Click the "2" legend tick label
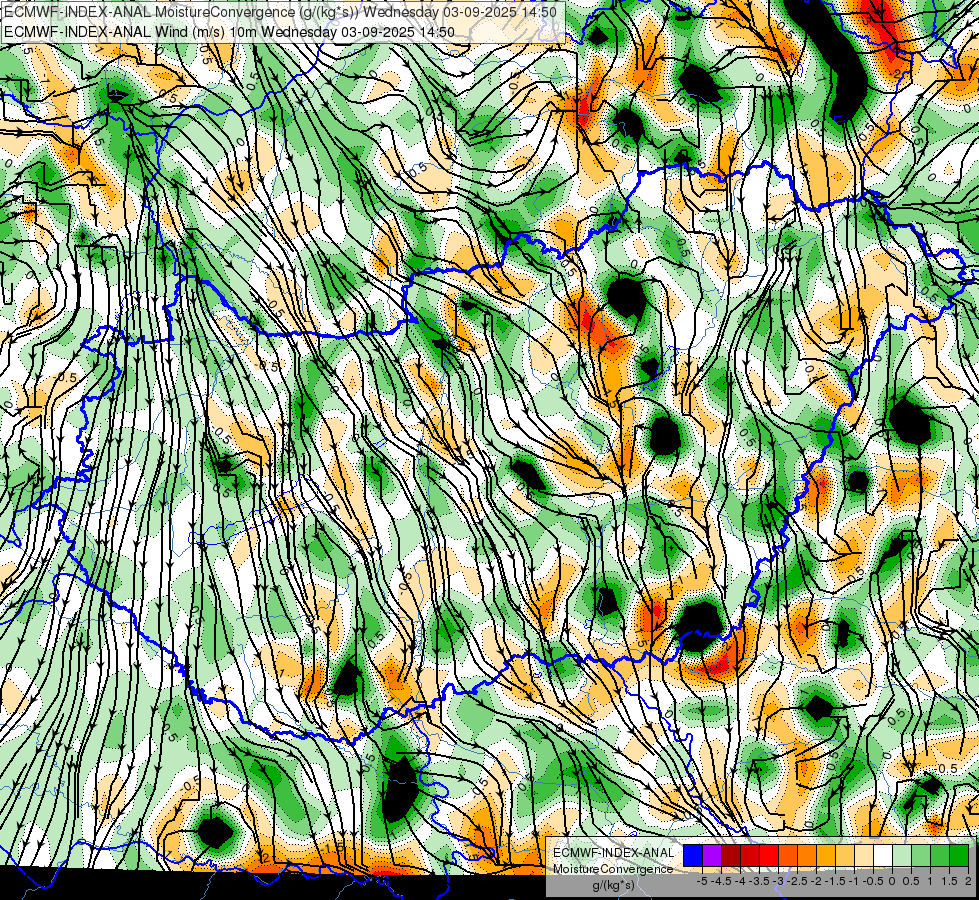Screen dimensions: 979x900 [968, 881]
